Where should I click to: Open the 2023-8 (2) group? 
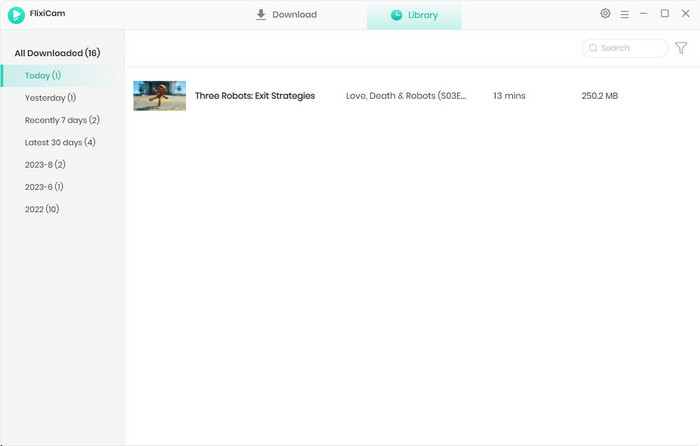pyautogui.click(x=45, y=164)
